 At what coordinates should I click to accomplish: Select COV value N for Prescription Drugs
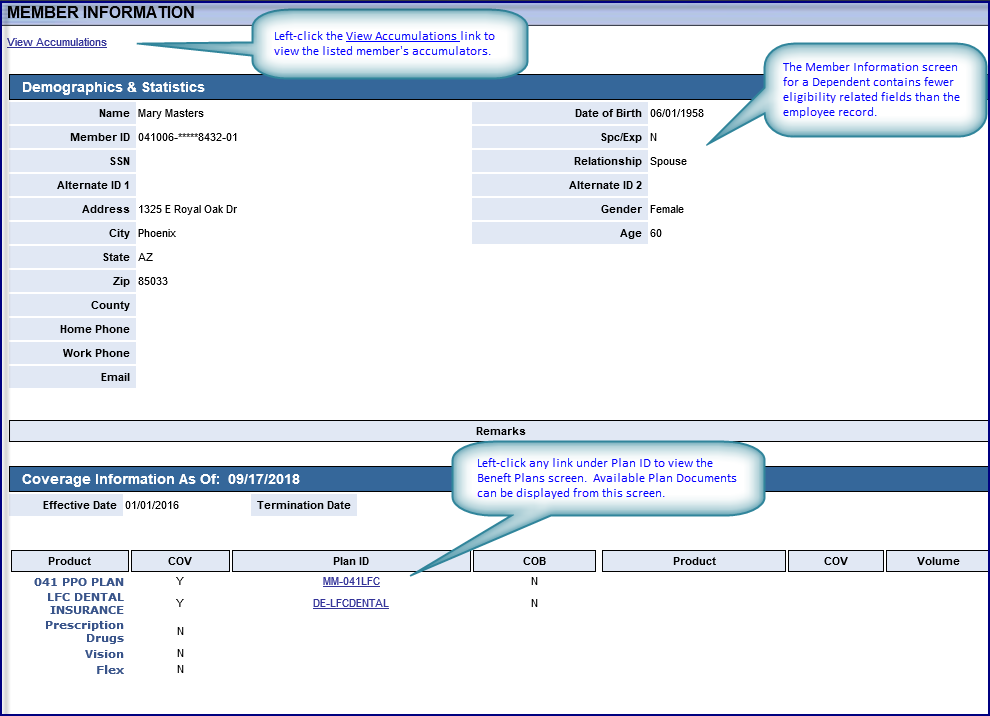[181, 631]
